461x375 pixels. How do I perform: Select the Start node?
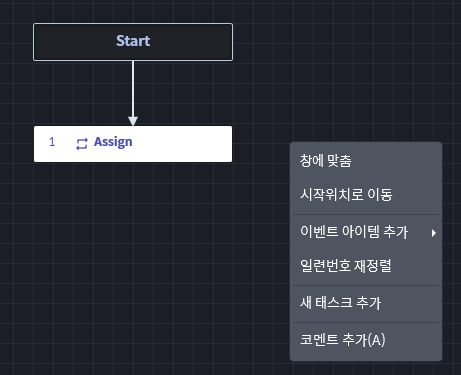(133, 42)
